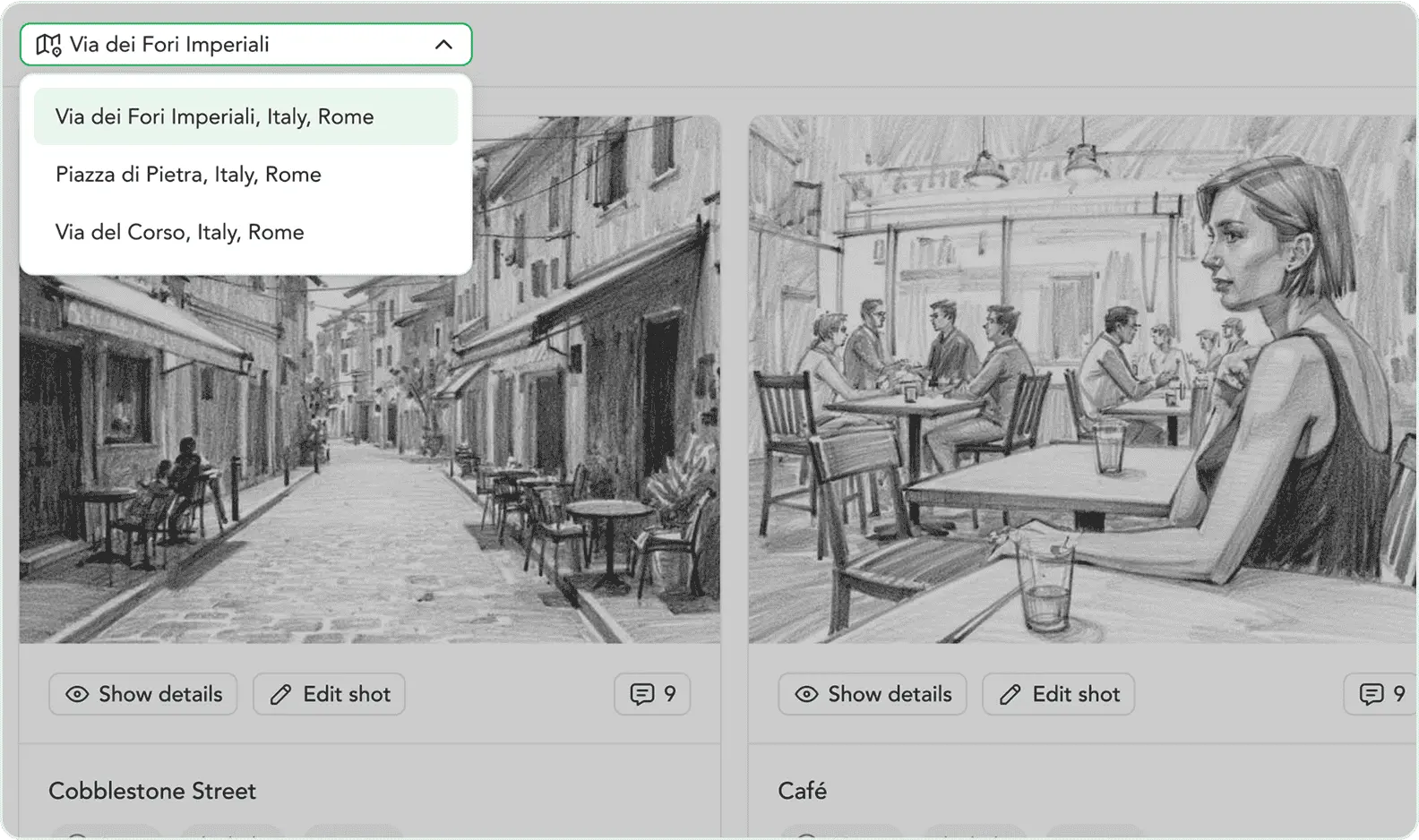Click pencil icon on the Café card

click(x=1010, y=695)
